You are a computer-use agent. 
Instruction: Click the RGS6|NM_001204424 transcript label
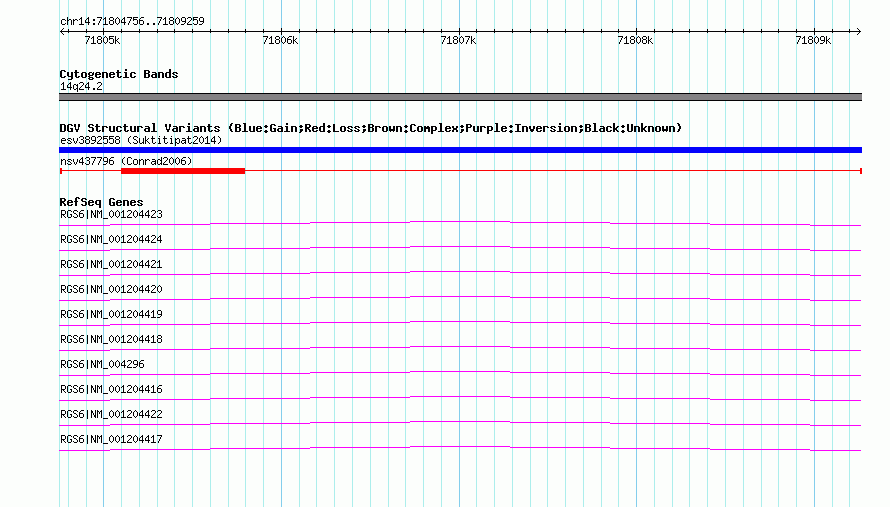[111, 240]
